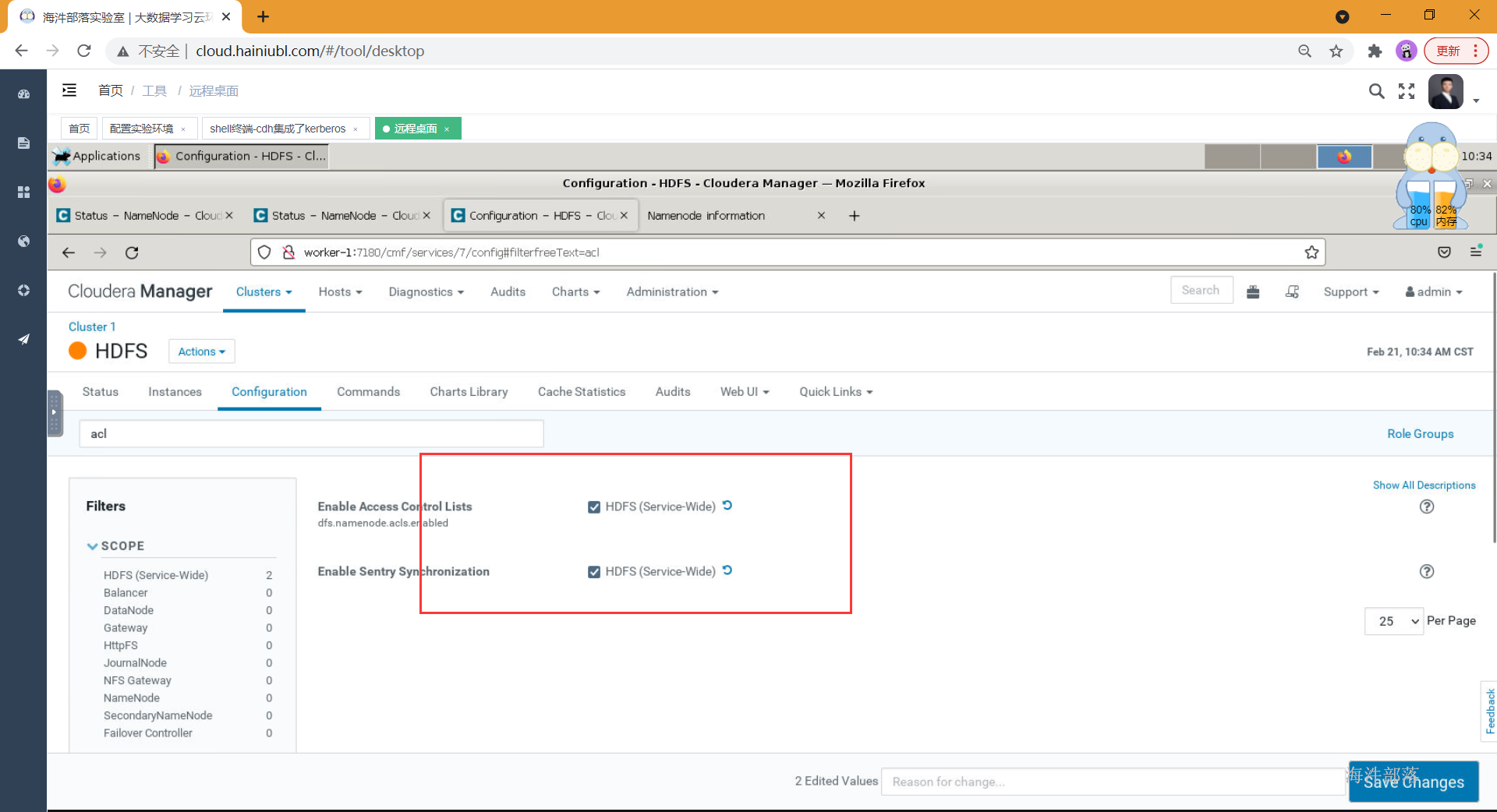The width and height of the screenshot is (1497, 812).
Task: Click the Firefox icon in remote desktop panel
Action: [x=1344, y=157]
